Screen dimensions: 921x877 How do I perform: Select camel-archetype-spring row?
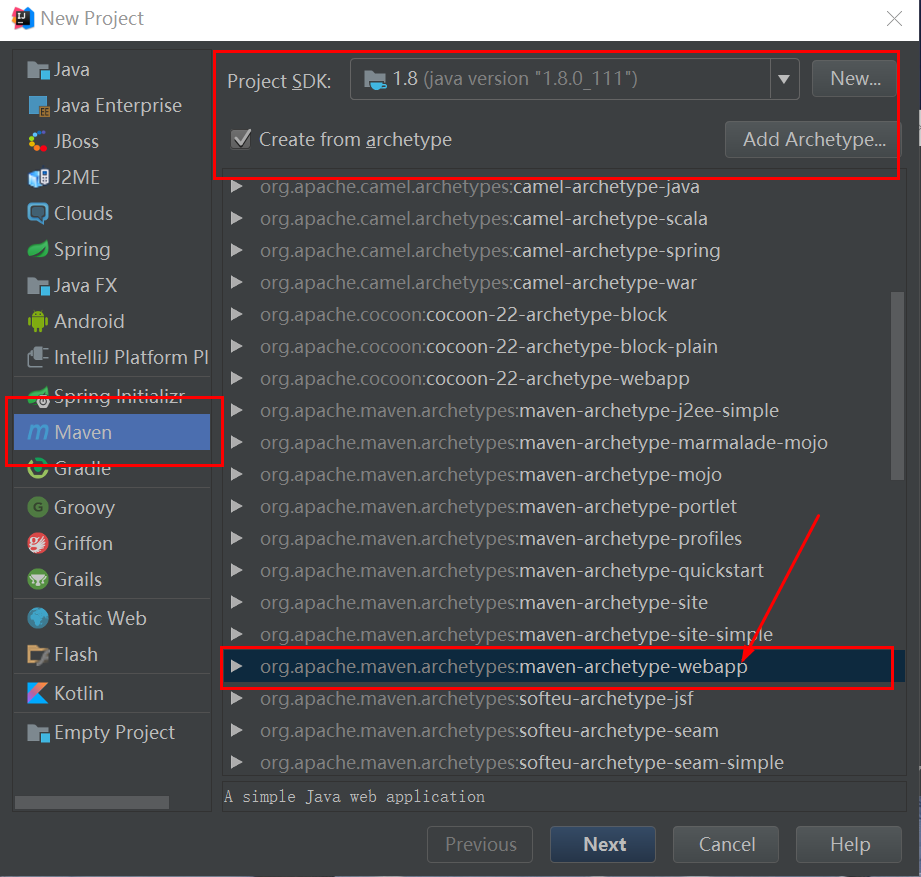click(563, 251)
